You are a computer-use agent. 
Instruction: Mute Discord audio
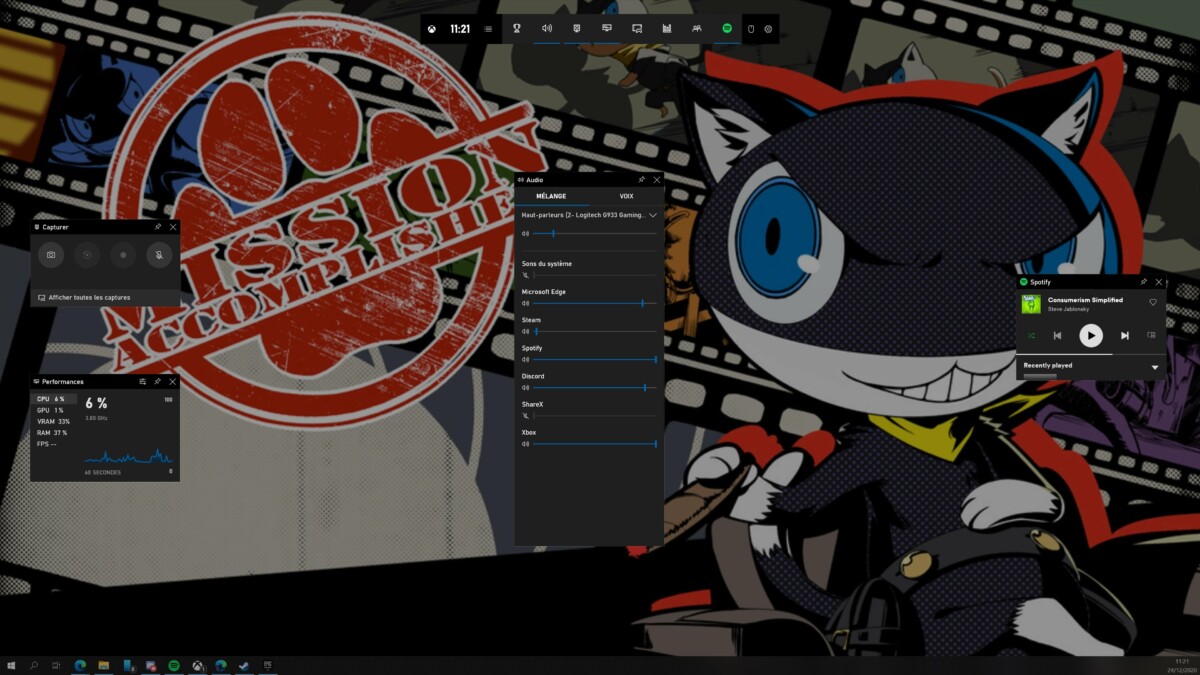[525, 387]
